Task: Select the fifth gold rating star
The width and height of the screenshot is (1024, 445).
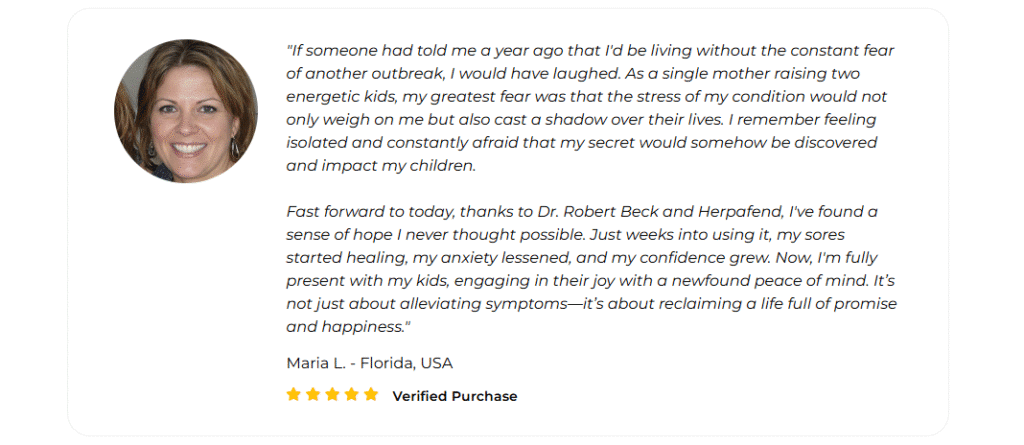Action: coord(372,394)
